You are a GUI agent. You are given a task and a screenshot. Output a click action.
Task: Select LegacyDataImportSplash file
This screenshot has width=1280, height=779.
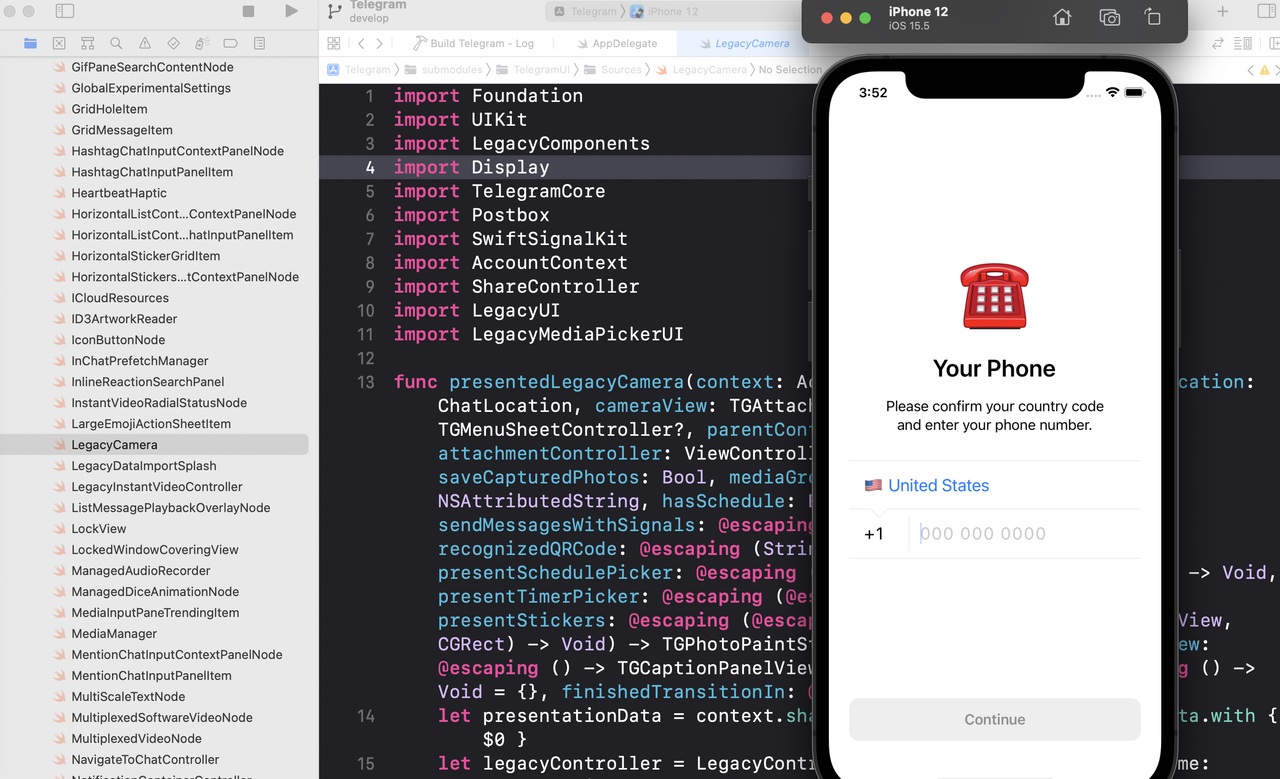coord(144,466)
